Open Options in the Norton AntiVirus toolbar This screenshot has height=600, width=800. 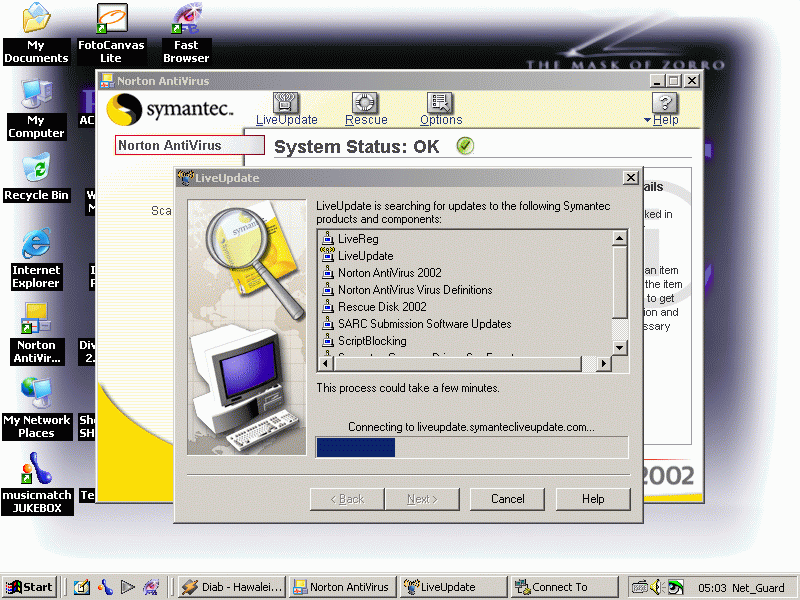click(x=441, y=109)
